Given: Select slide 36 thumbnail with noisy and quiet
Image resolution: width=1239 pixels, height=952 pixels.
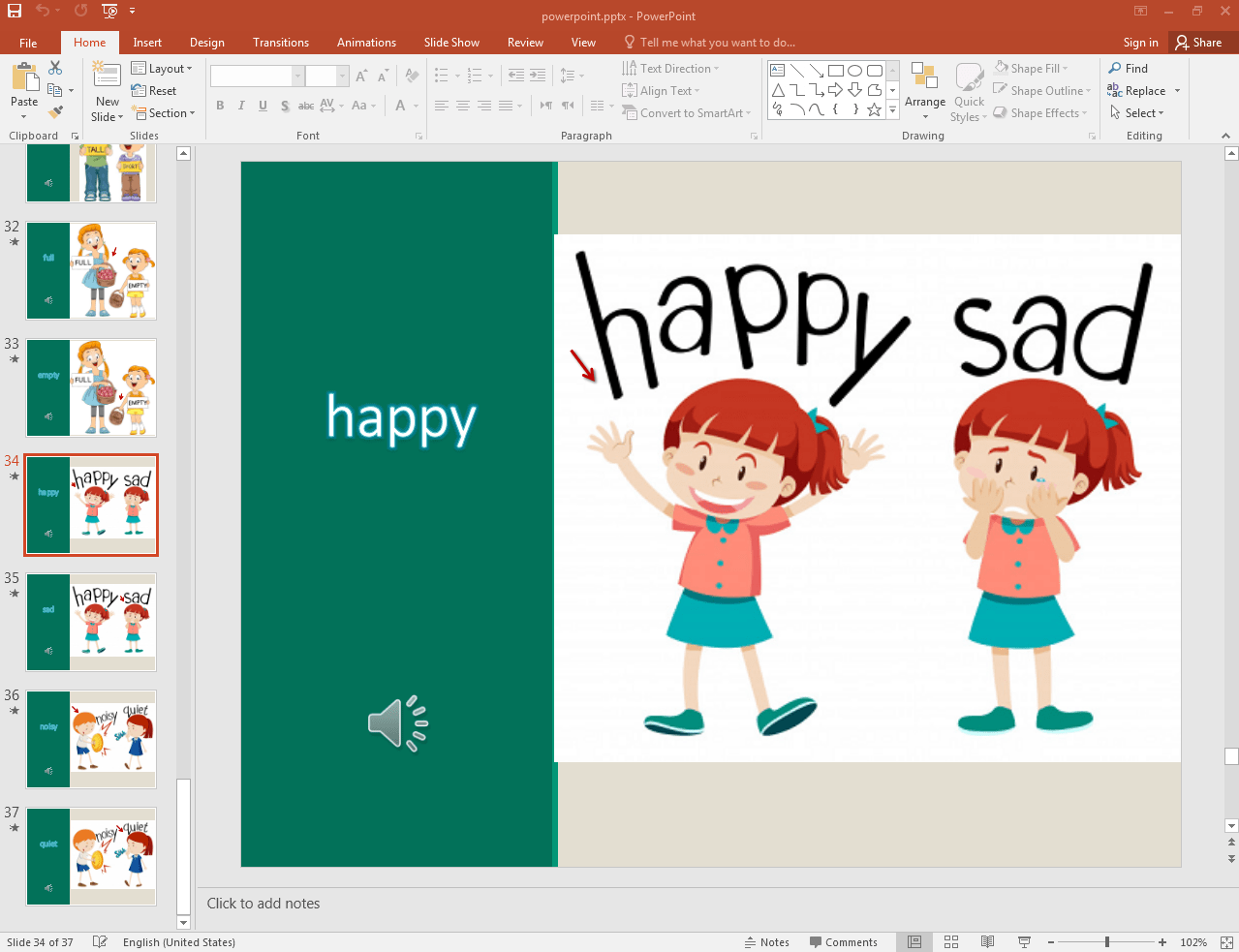Looking at the screenshot, I should tap(91, 739).
